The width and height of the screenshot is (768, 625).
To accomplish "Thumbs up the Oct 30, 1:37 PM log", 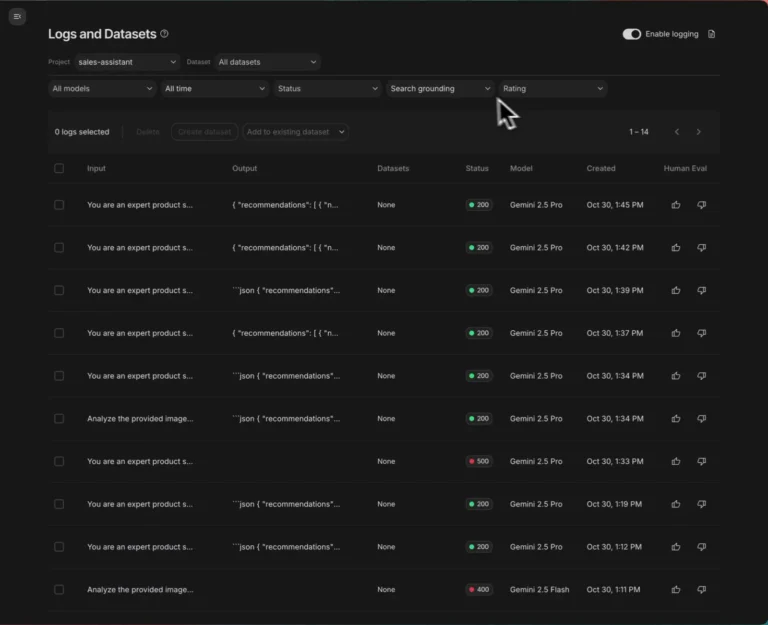I will click(676, 333).
